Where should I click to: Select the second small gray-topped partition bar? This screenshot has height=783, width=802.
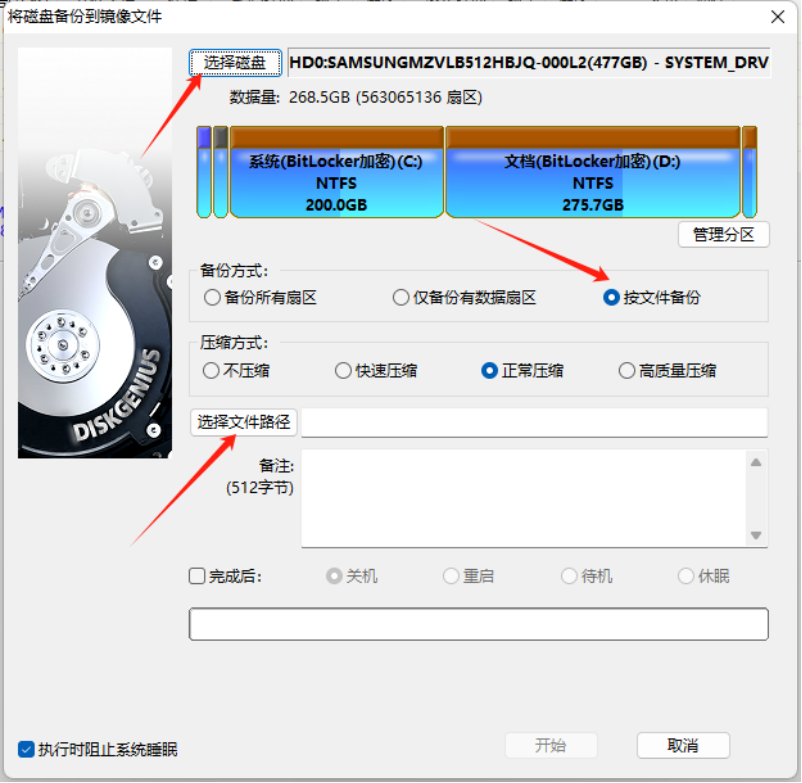pos(220,172)
